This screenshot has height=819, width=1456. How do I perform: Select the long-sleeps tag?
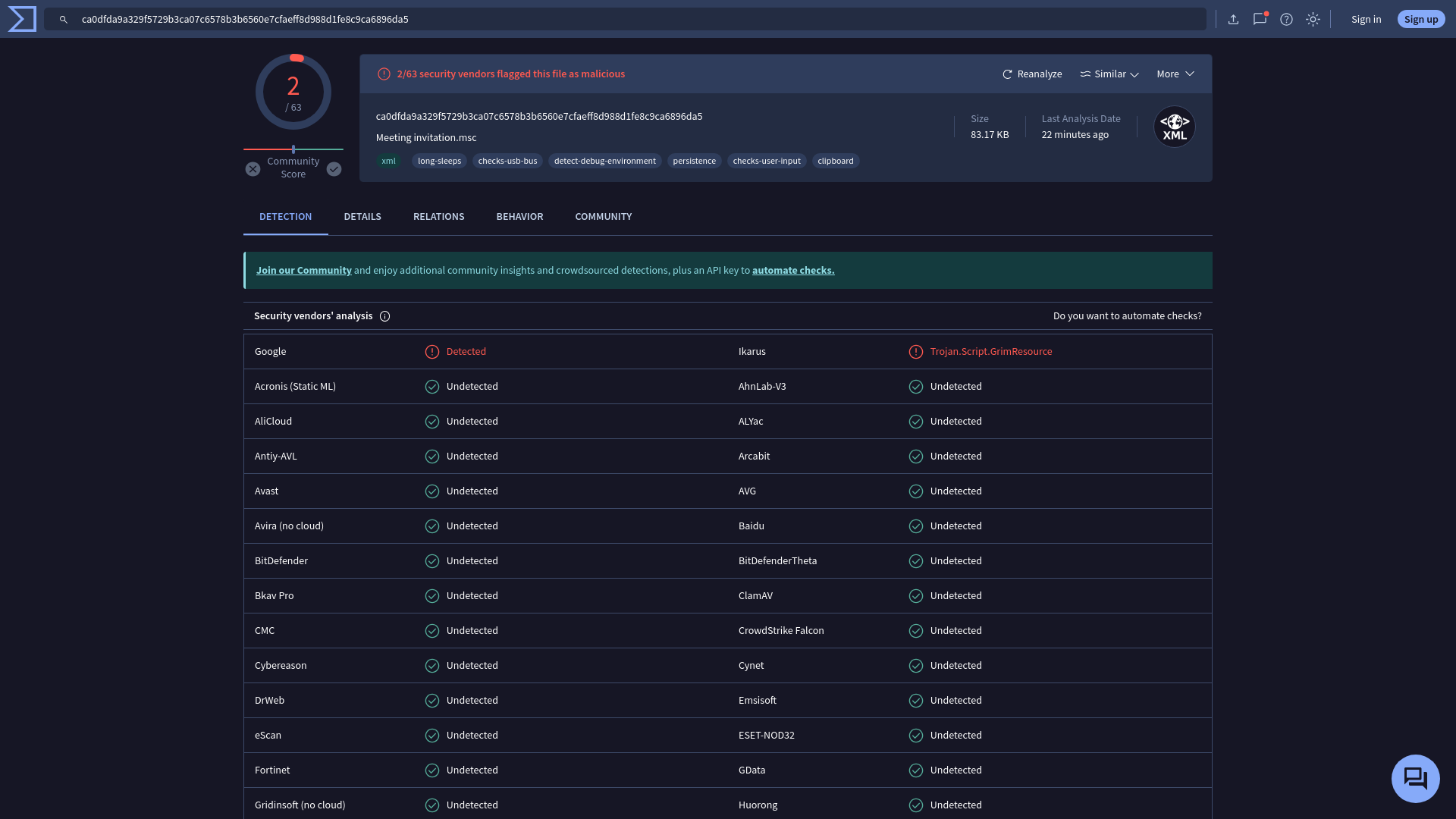[440, 161]
